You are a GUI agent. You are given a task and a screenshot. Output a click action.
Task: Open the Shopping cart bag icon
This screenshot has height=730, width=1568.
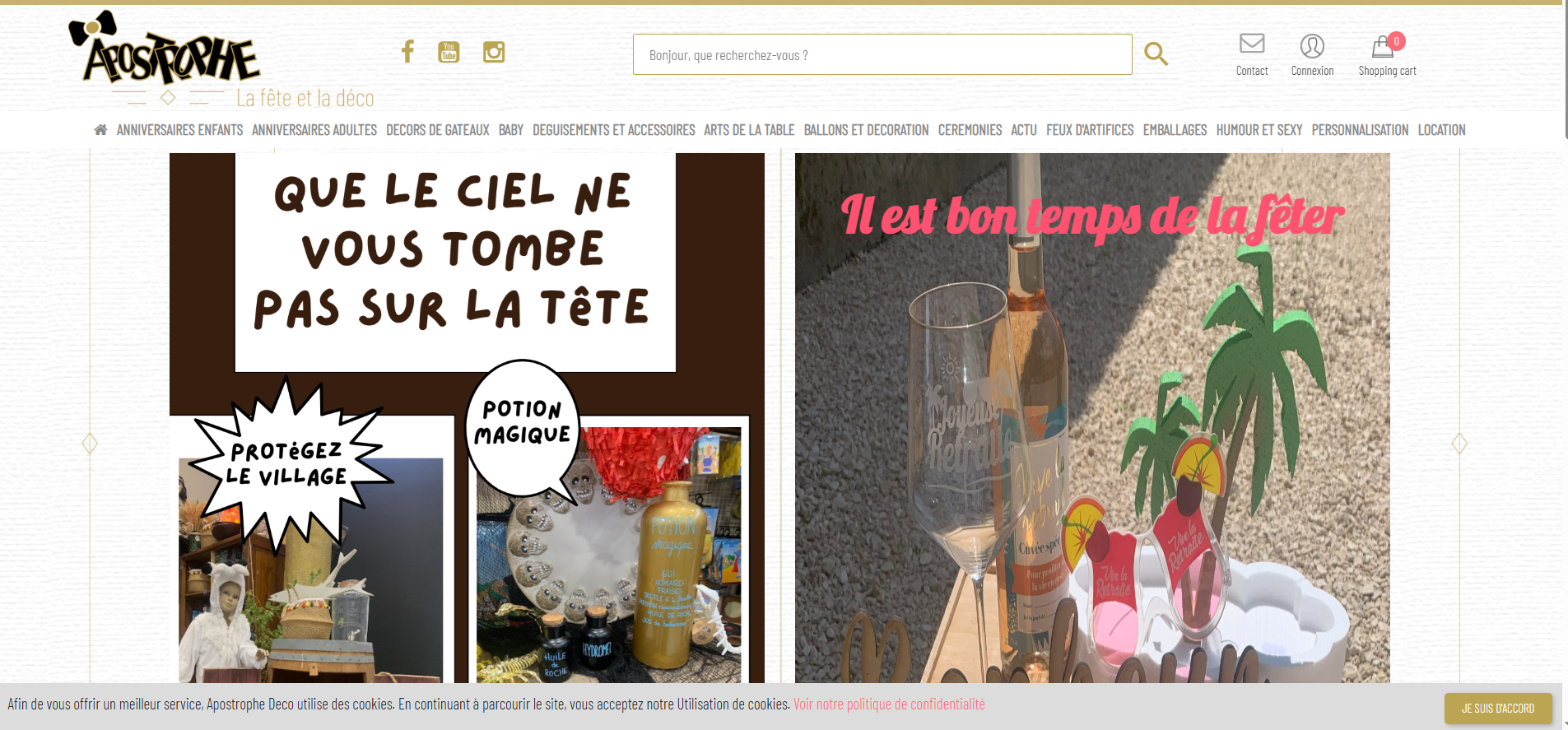tap(1383, 46)
